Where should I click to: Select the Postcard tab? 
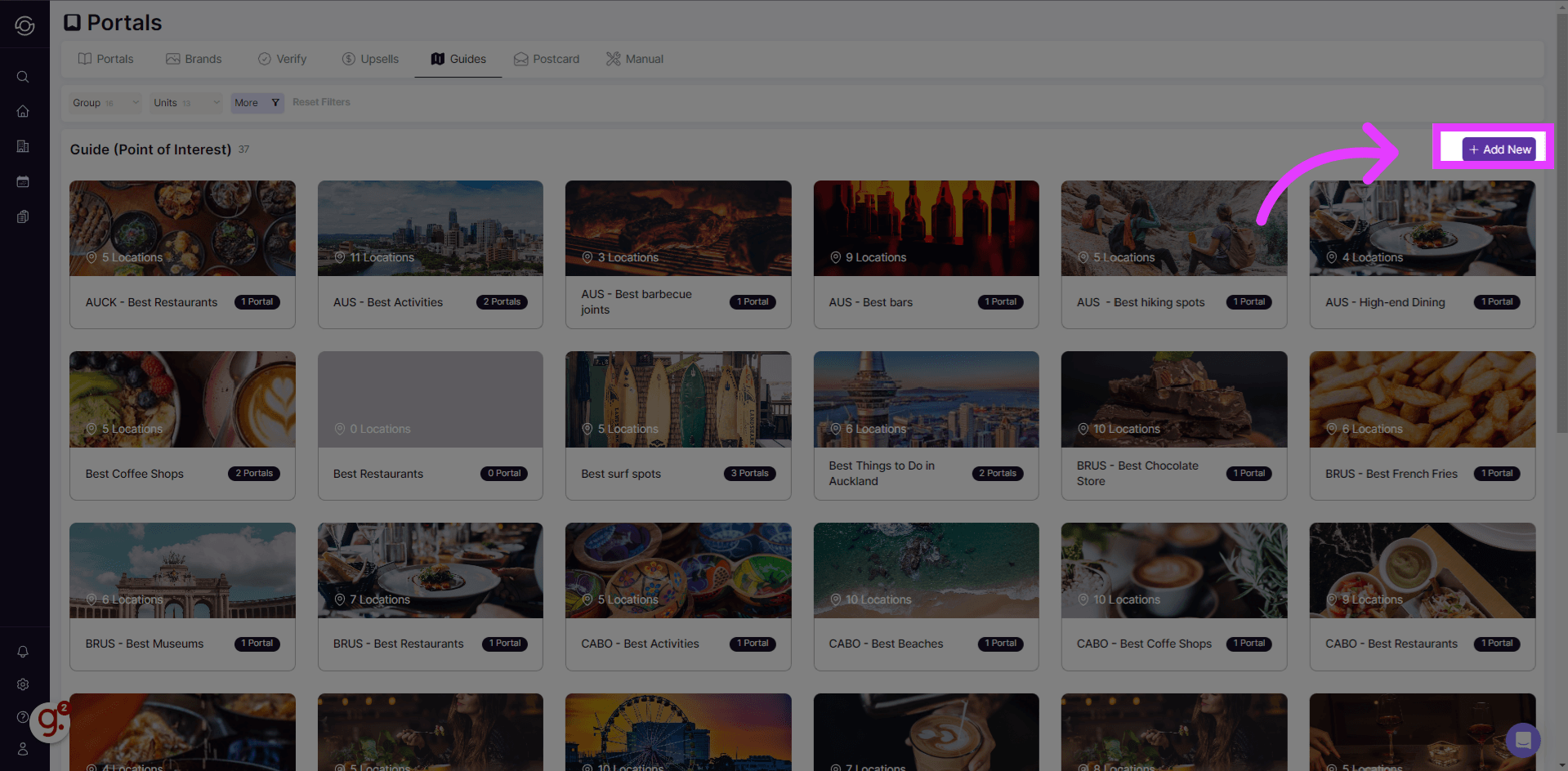546,58
